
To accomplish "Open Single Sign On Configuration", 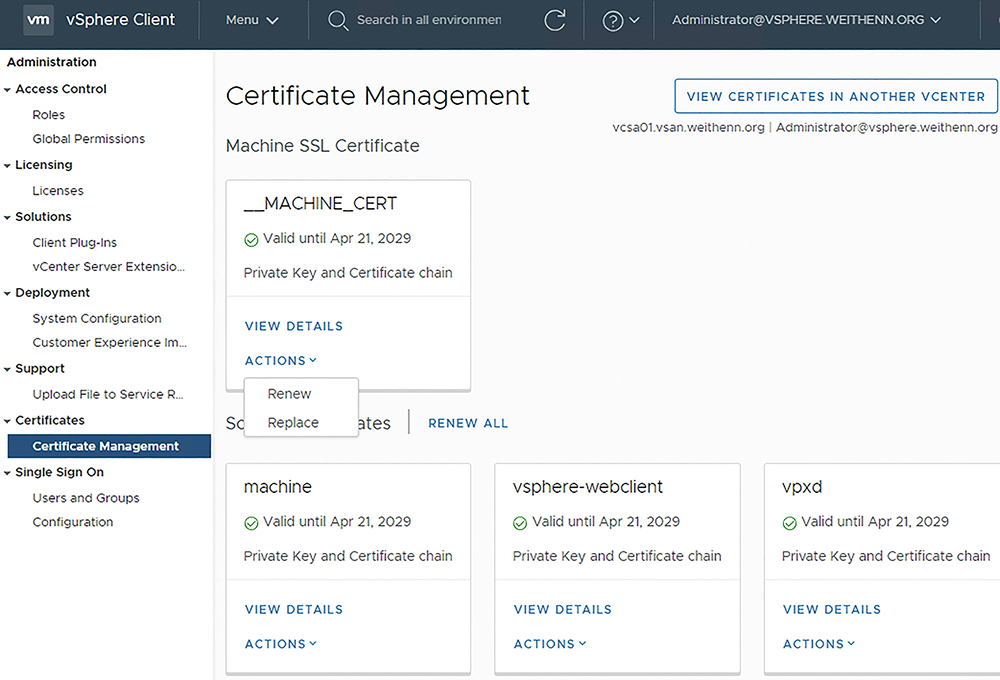I will [x=73, y=522].
